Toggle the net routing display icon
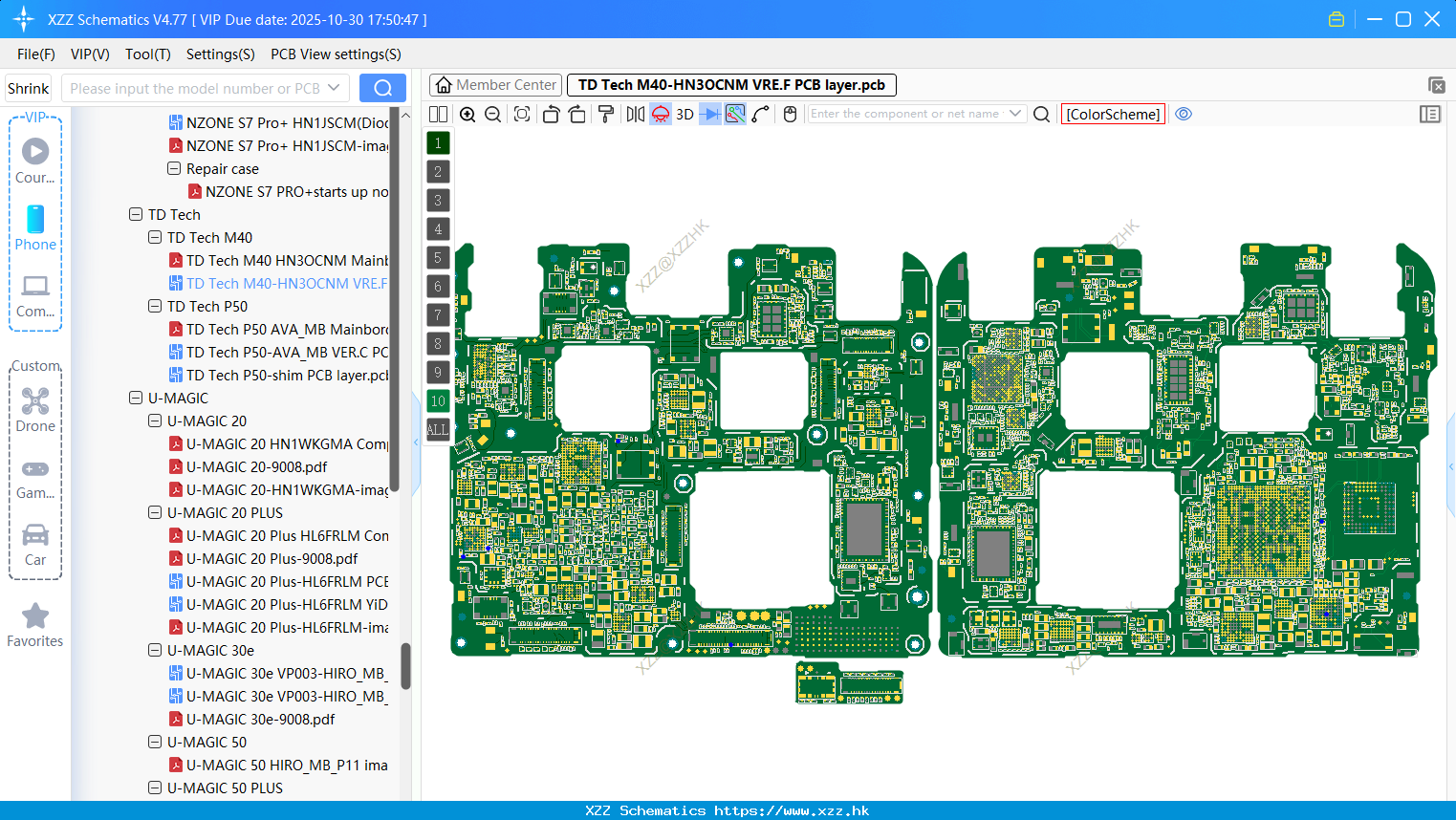 tap(735, 114)
